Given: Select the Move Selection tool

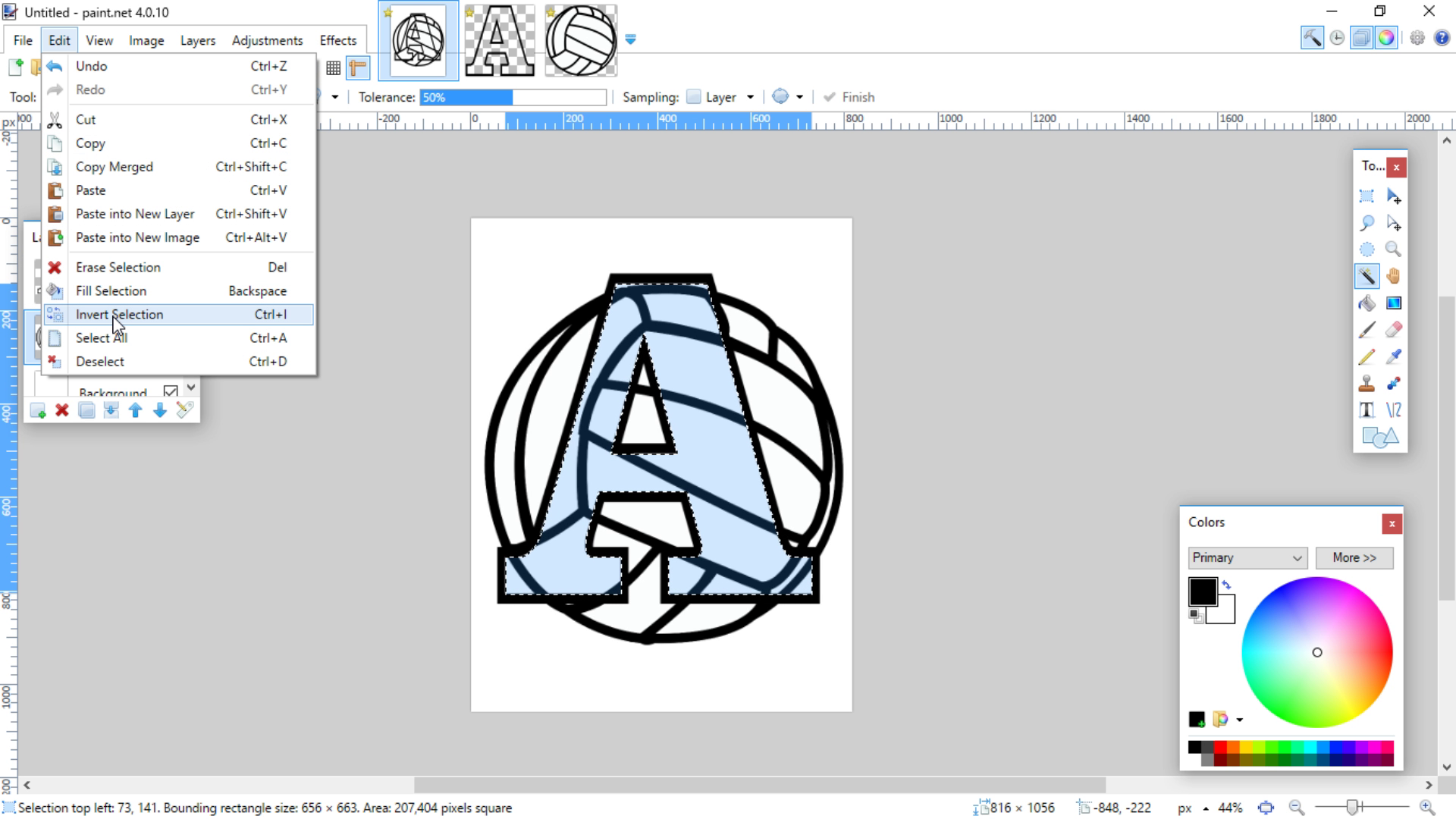Looking at the screenshot, I should (x=1394, y=223).
